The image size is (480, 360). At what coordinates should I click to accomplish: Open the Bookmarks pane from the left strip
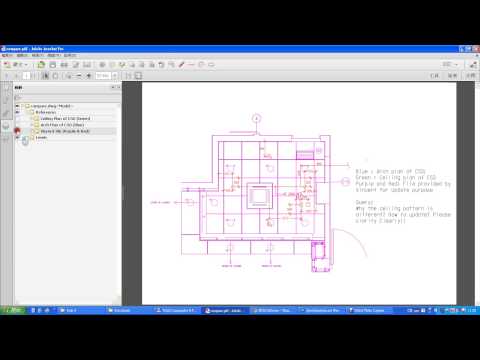pos(6,100)
